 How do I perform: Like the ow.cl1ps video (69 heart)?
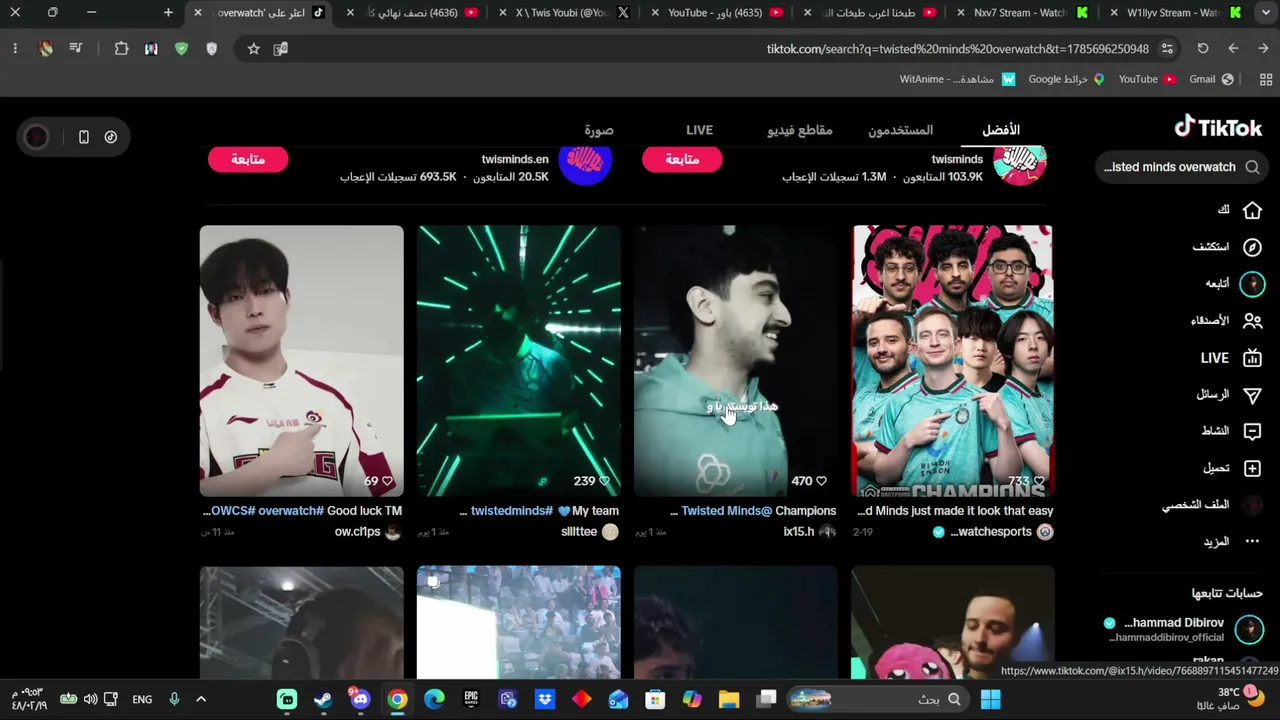coord(388,481)
